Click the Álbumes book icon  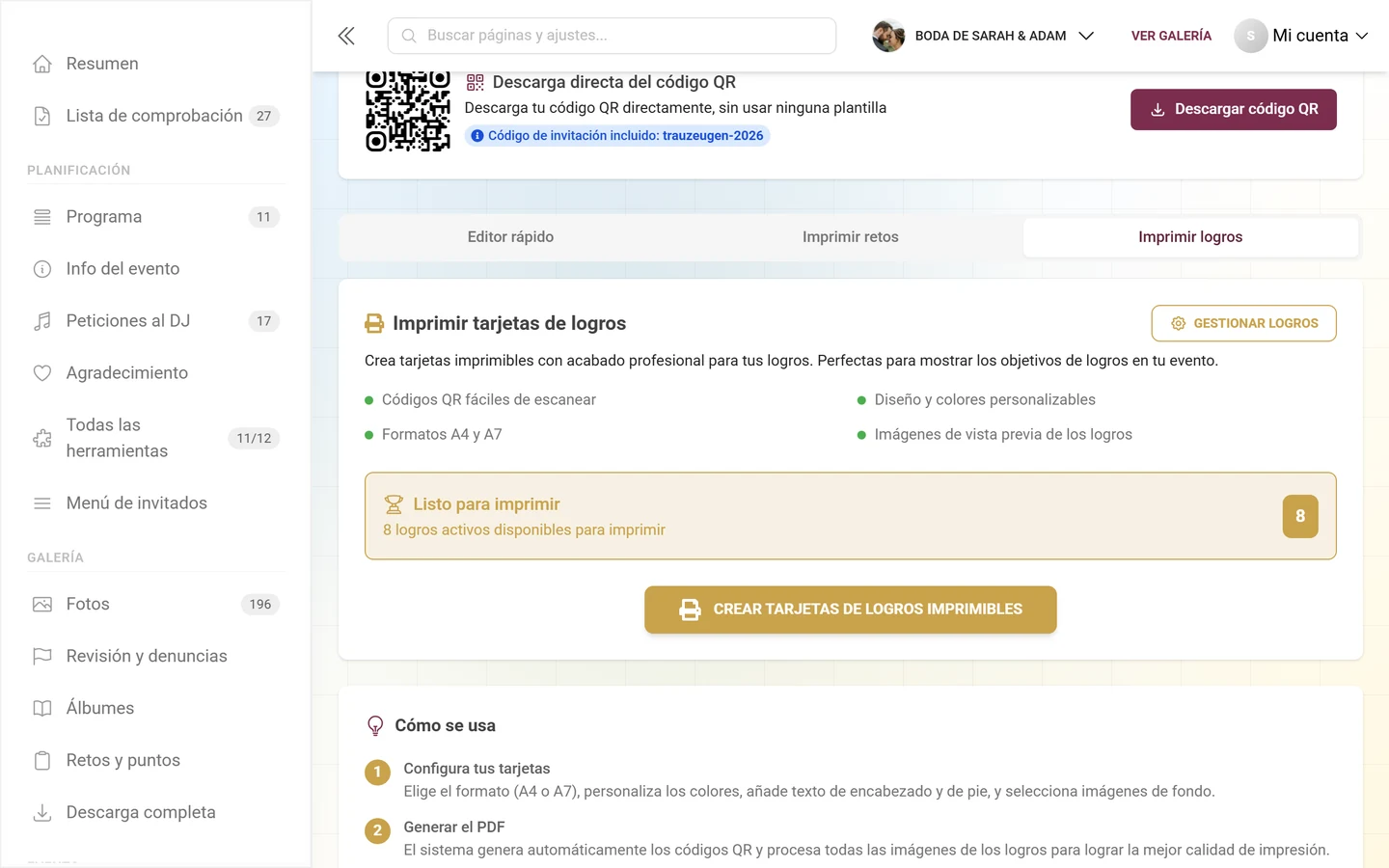click(x=42, y=709)
